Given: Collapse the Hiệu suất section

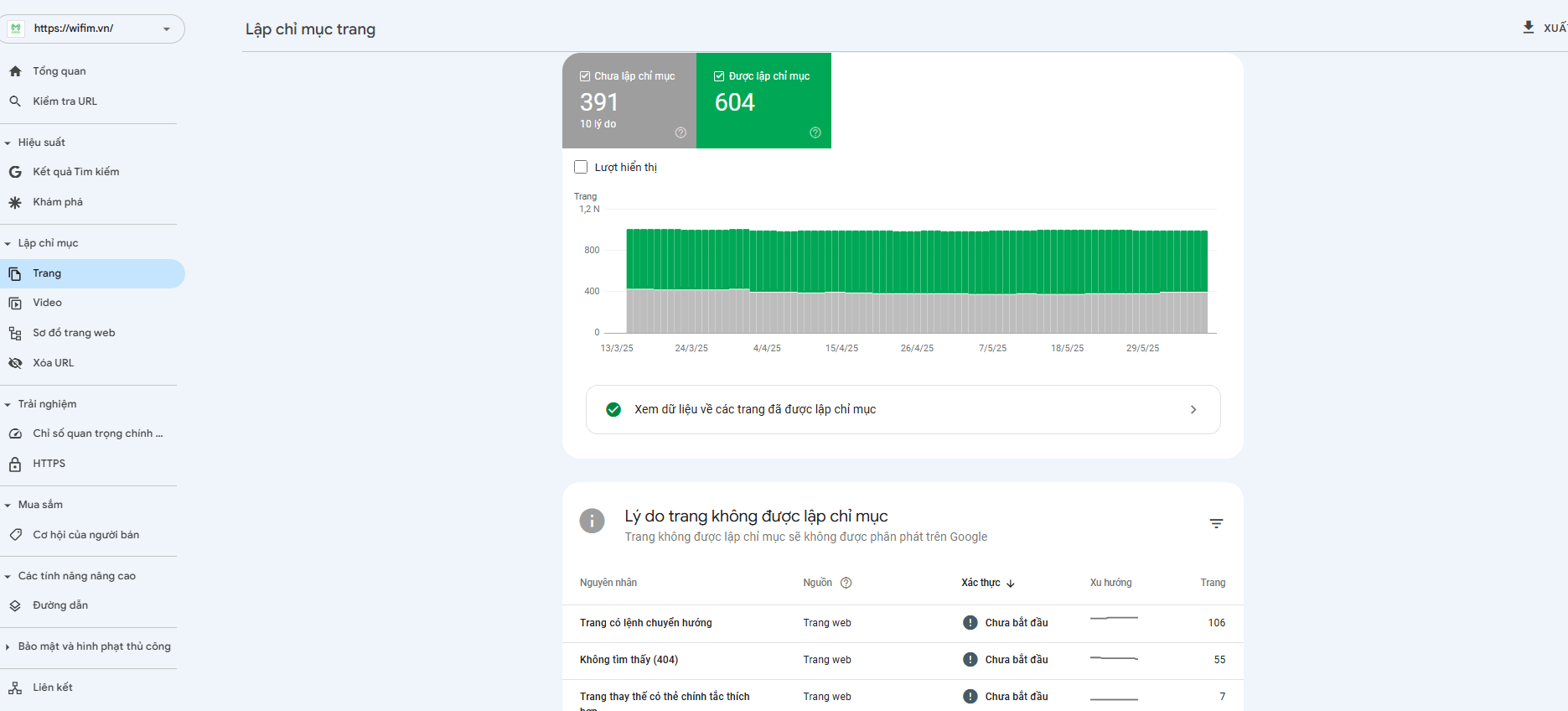Looking at the screenshot, I should 8,143.
